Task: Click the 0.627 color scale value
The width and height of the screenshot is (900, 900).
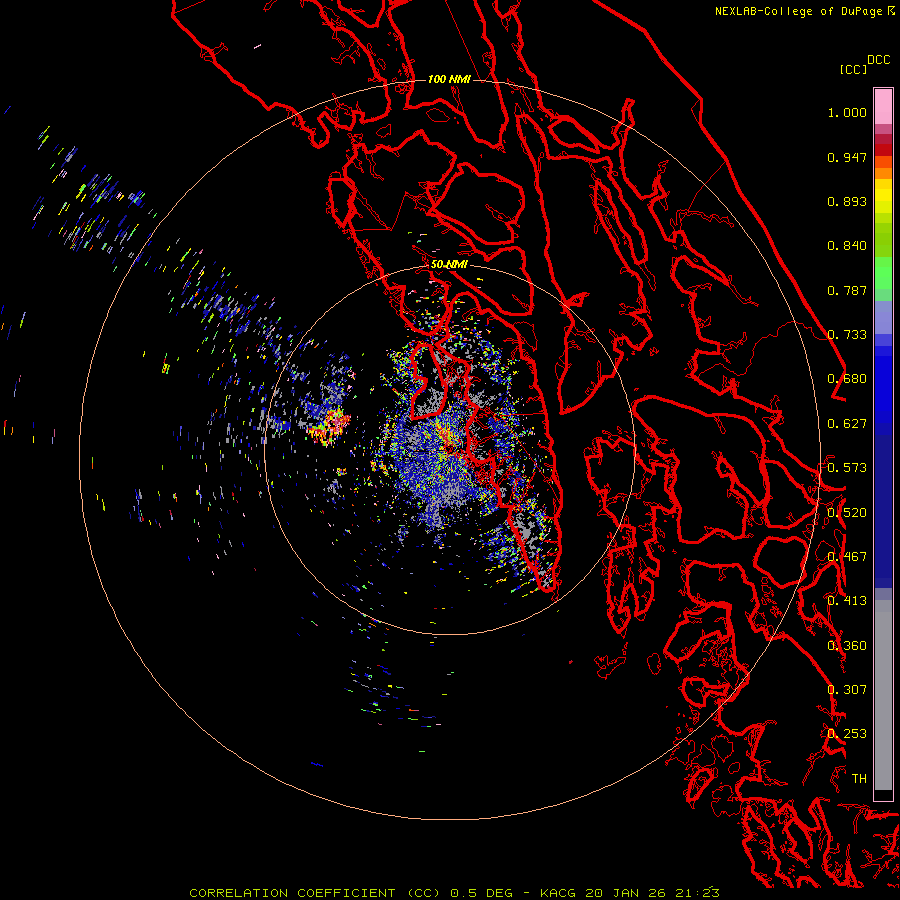Action: (847, 424)
